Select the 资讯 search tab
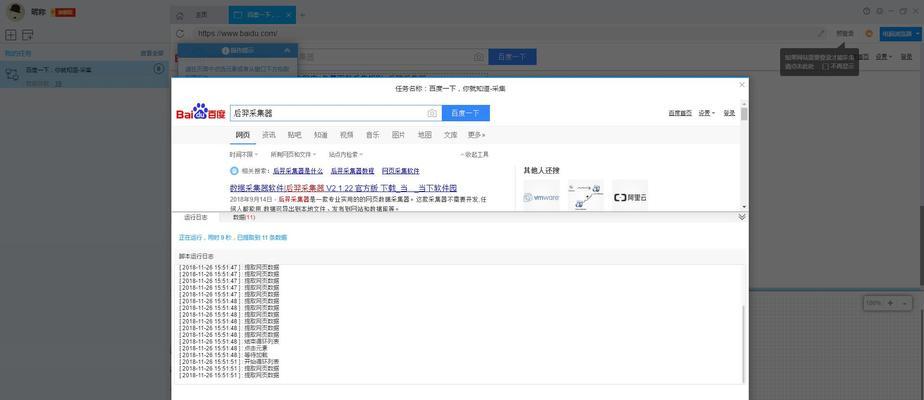The height and width of the screenshot is (400, 924). point(269,135)
